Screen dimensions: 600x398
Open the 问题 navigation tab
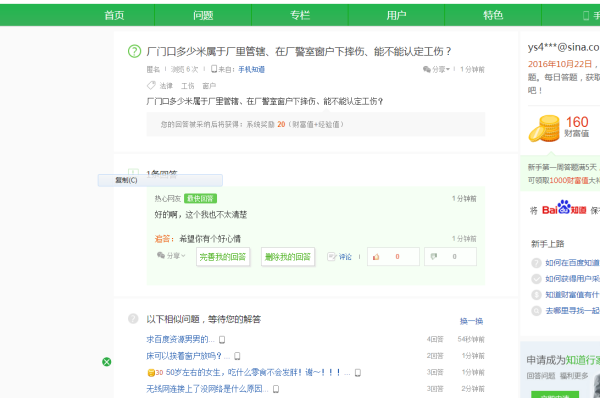click(203, 15)
